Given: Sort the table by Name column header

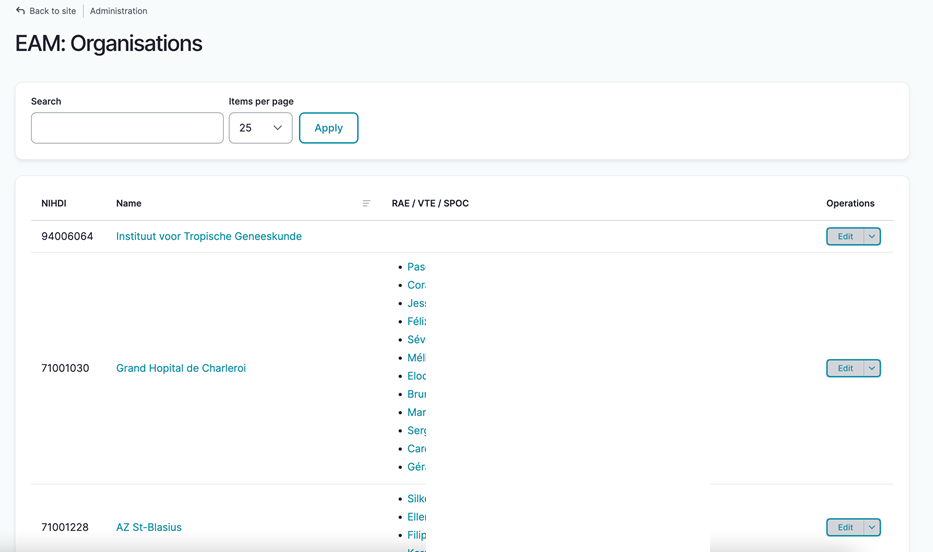Looking at the screenshot, I should tap(128, 203).
